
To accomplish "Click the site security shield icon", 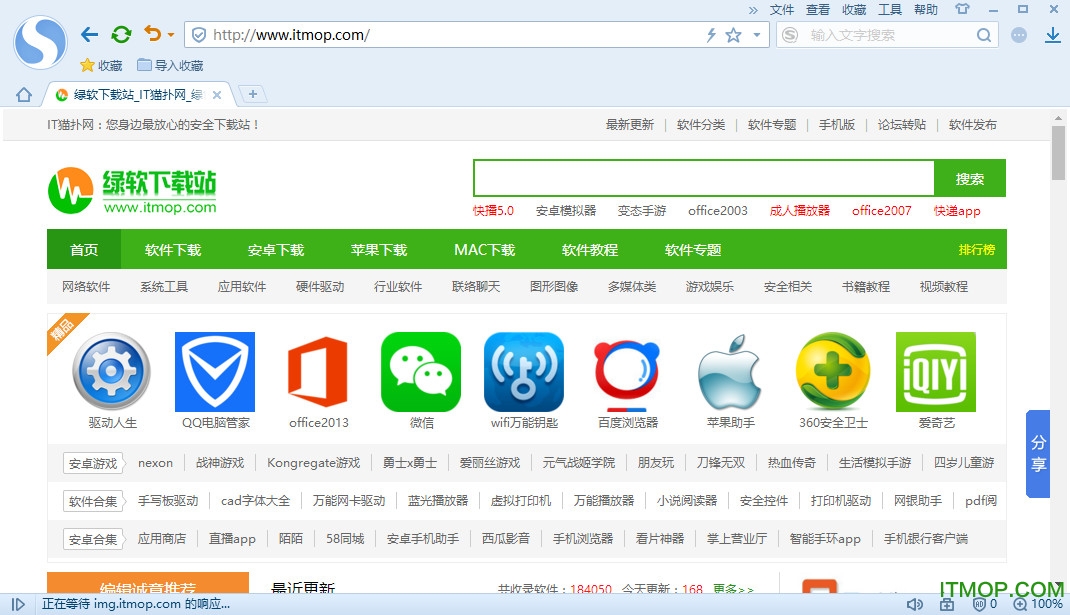I will click(x=199, y=35).
